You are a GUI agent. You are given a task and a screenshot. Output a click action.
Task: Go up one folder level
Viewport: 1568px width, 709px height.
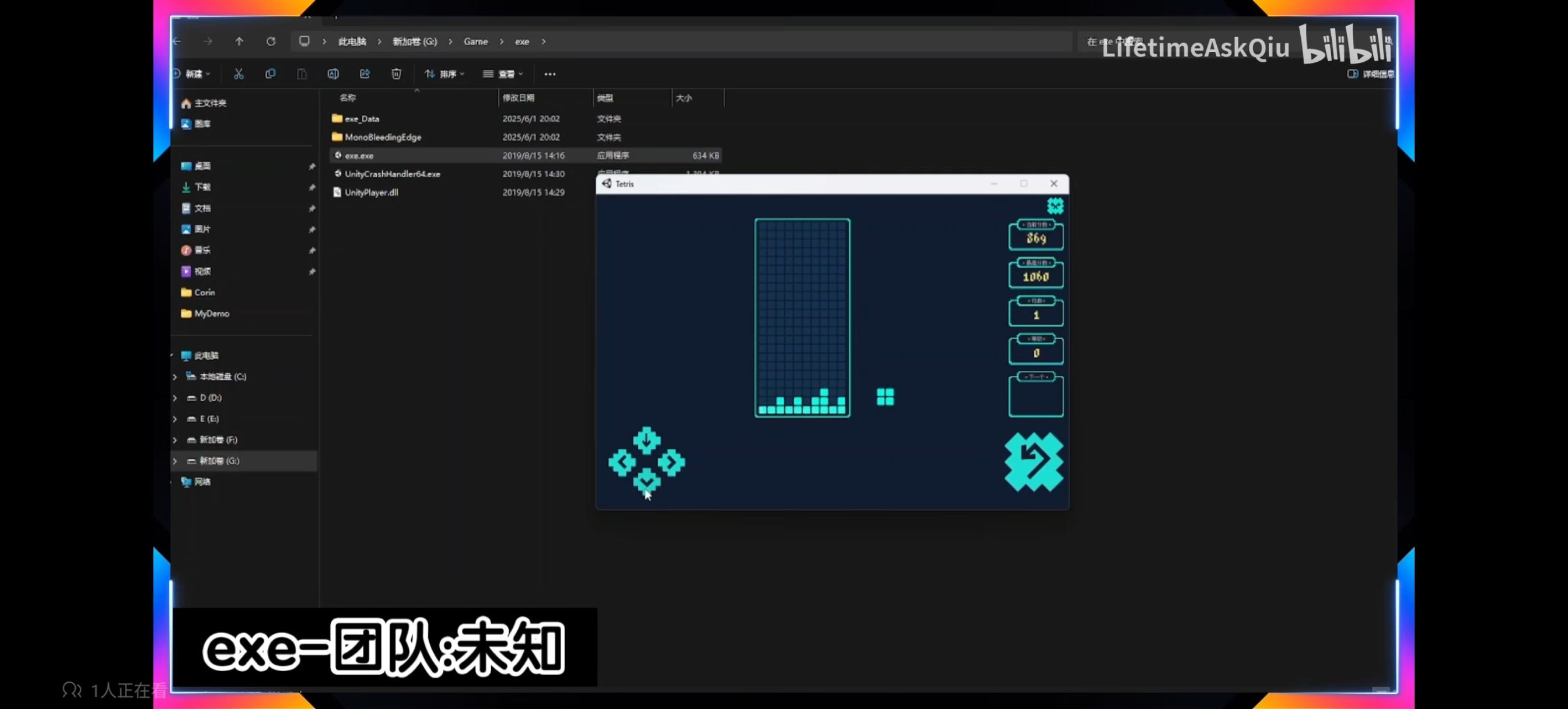tap(239, 41)
